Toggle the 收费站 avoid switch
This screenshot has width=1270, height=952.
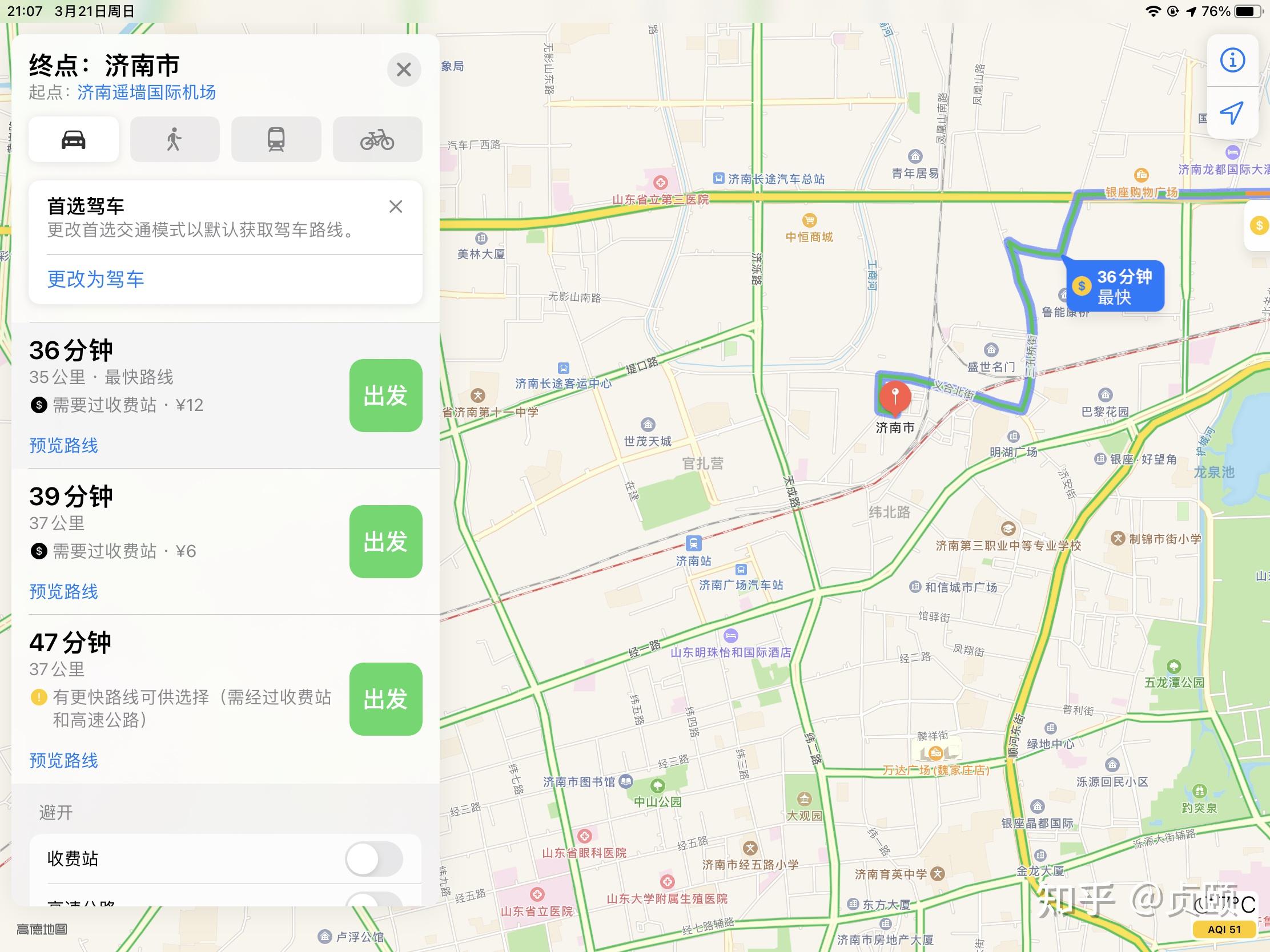point(374,859)
